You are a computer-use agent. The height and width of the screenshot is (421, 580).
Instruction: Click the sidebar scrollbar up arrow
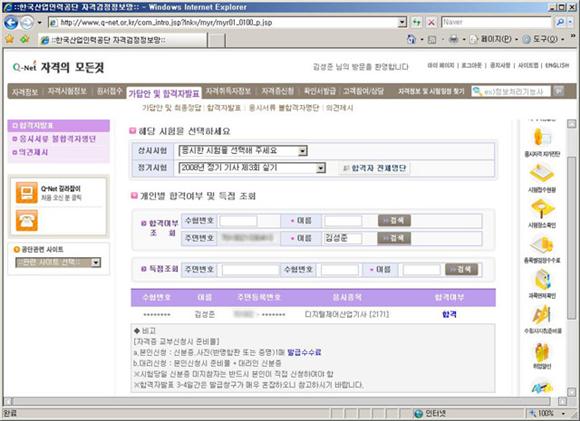(571, 124)
